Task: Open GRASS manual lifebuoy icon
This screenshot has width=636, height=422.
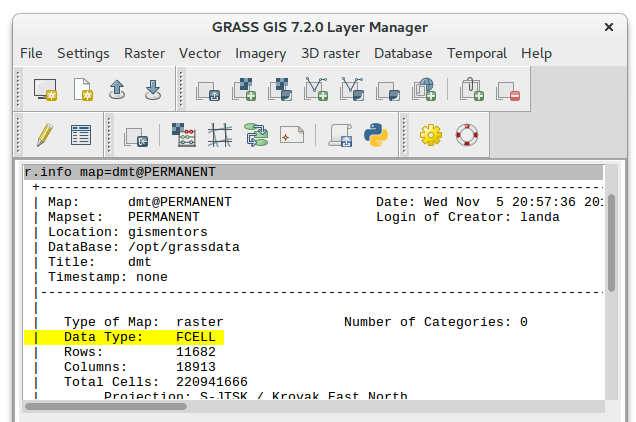Action: tap(467, 135)
